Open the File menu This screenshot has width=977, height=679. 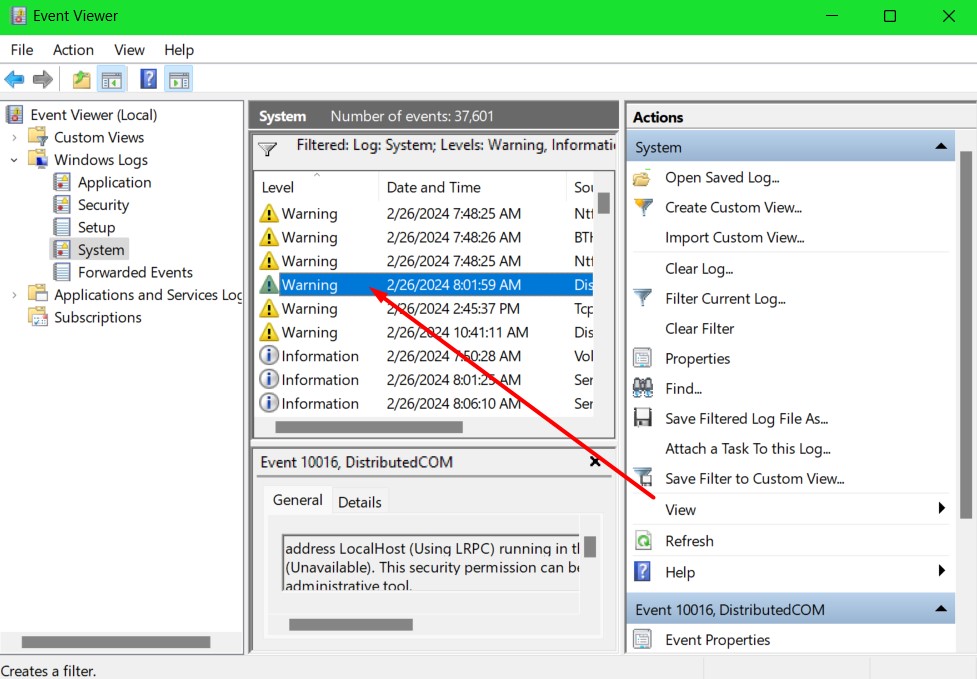pyautogui.click(x=22, y=50)
